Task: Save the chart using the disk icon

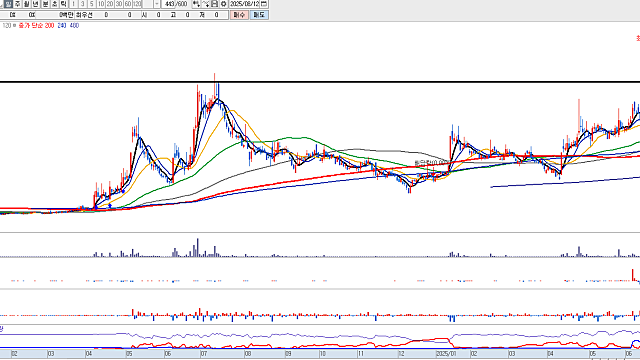Action: click(215, 4)
